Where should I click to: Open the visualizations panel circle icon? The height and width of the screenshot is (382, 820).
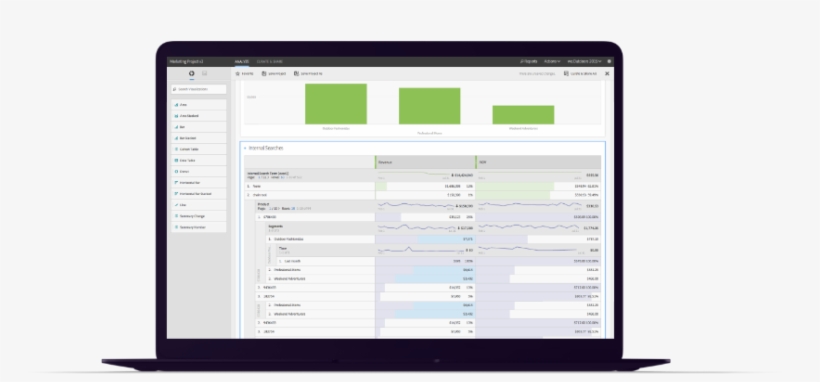[x=192, y=74]
